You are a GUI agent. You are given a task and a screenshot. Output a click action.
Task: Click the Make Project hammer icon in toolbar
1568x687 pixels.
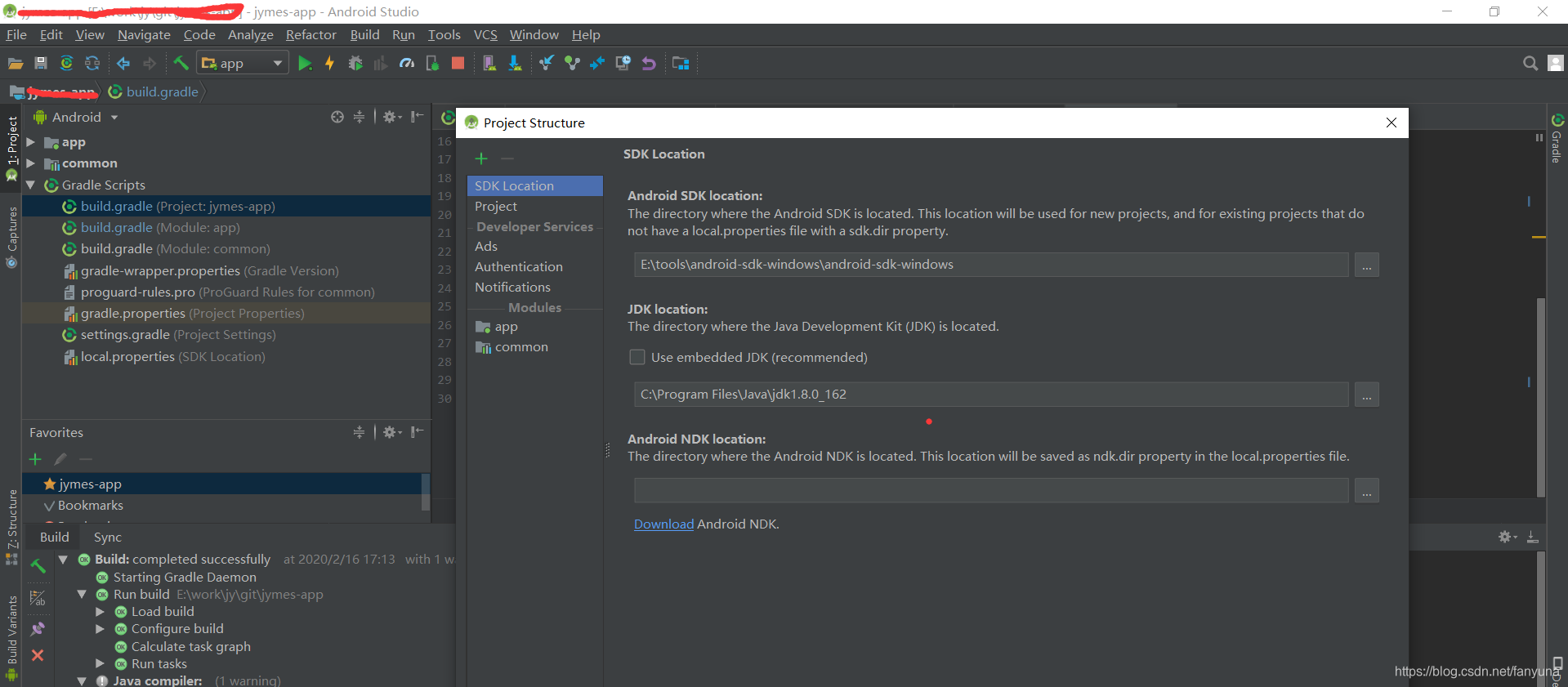pos(181,63)
